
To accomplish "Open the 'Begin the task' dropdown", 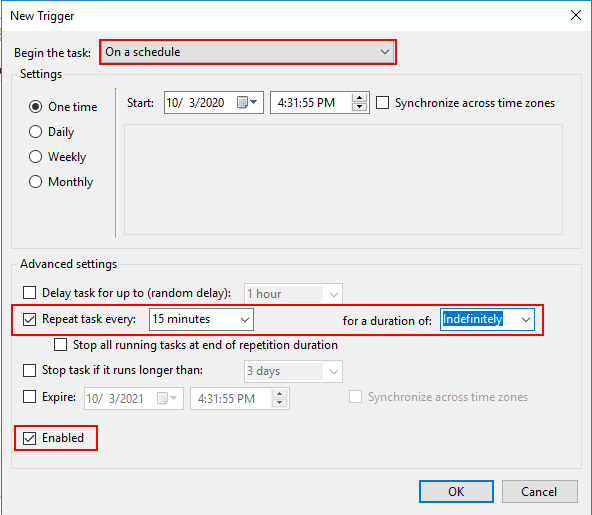I will pyautogui.click(x=248, y=52).
